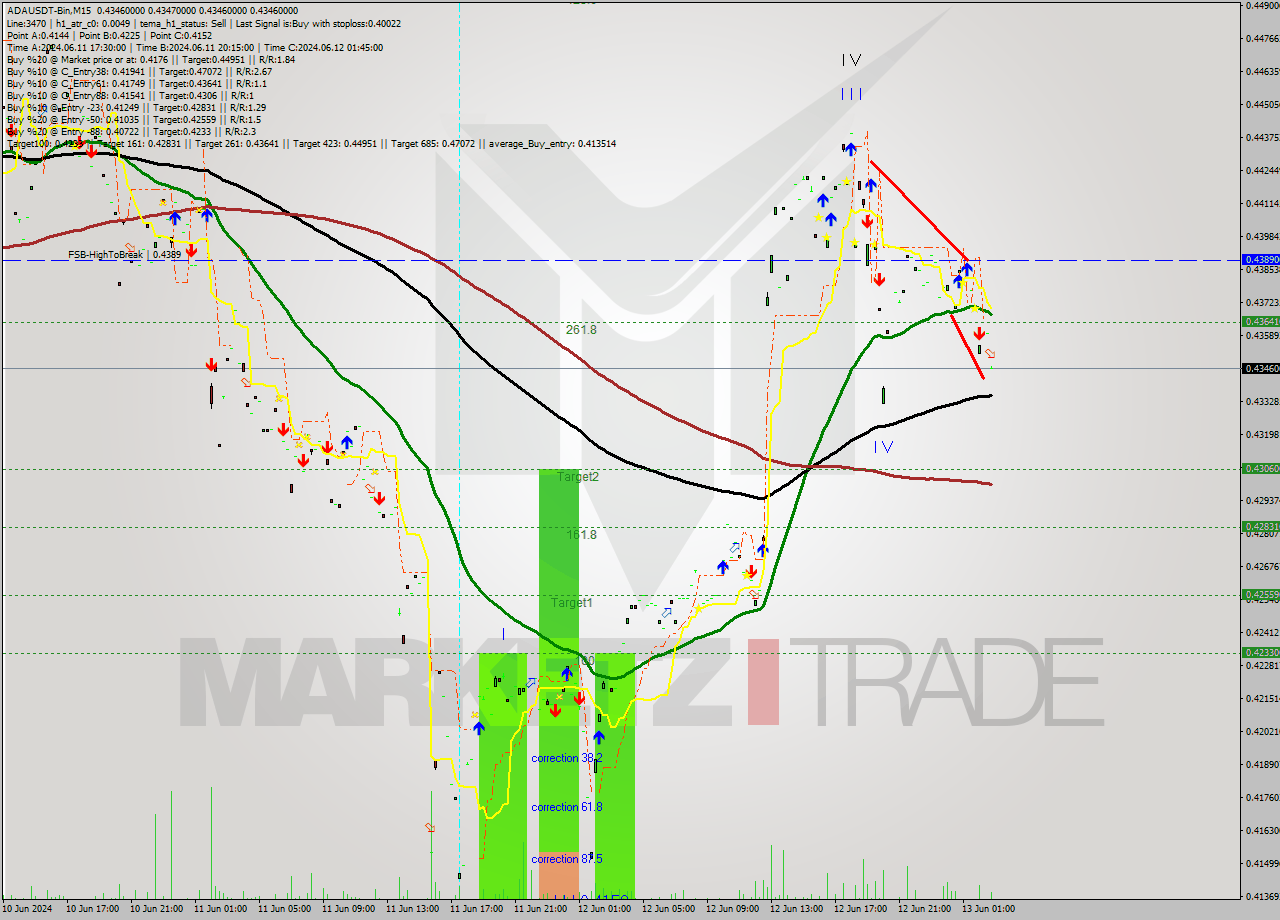
Task: Select the 12 Jun 21:00 time label
Action: (926, 909)
